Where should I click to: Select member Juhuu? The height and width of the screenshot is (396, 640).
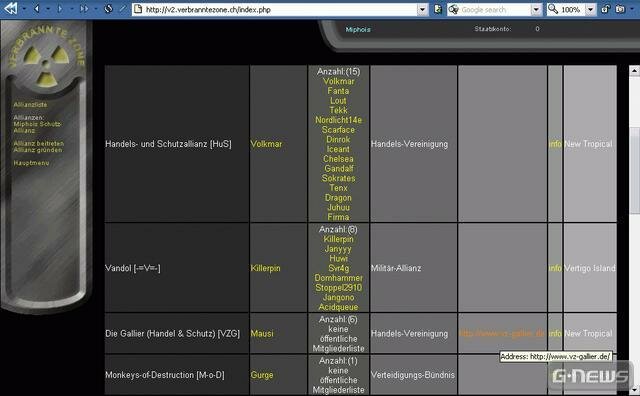338,207
